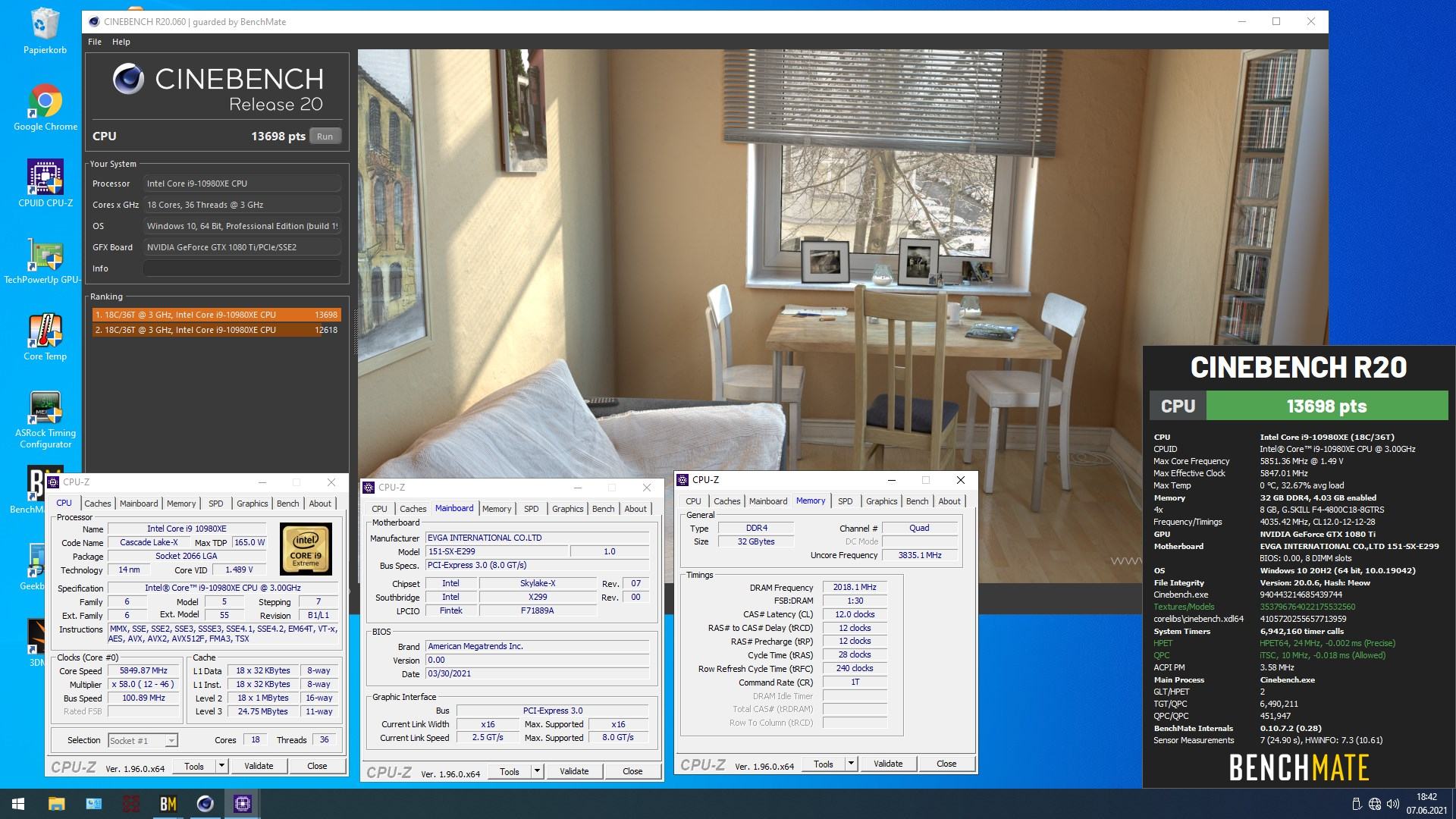Click the network globe tray icon
This screenshot has width=1456, height=819.
click(x=1375, y=804)
